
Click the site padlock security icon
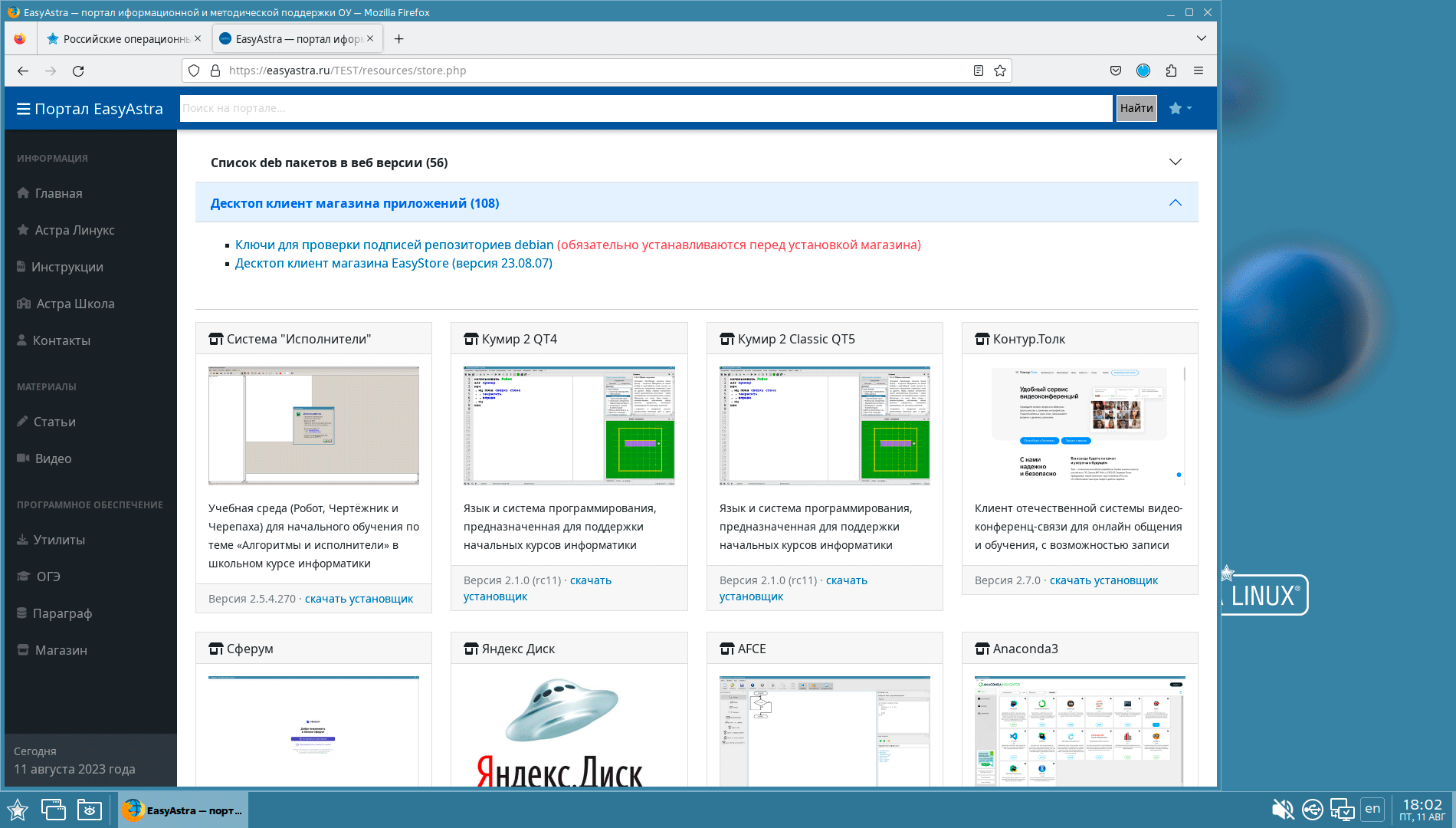[x=215, y=71]
